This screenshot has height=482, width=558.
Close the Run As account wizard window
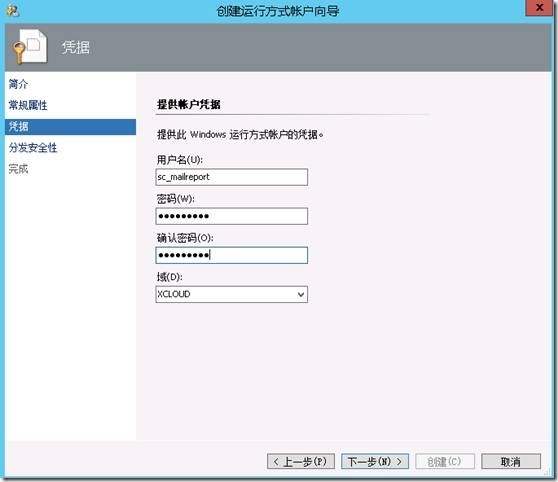(x=539, y=7)
